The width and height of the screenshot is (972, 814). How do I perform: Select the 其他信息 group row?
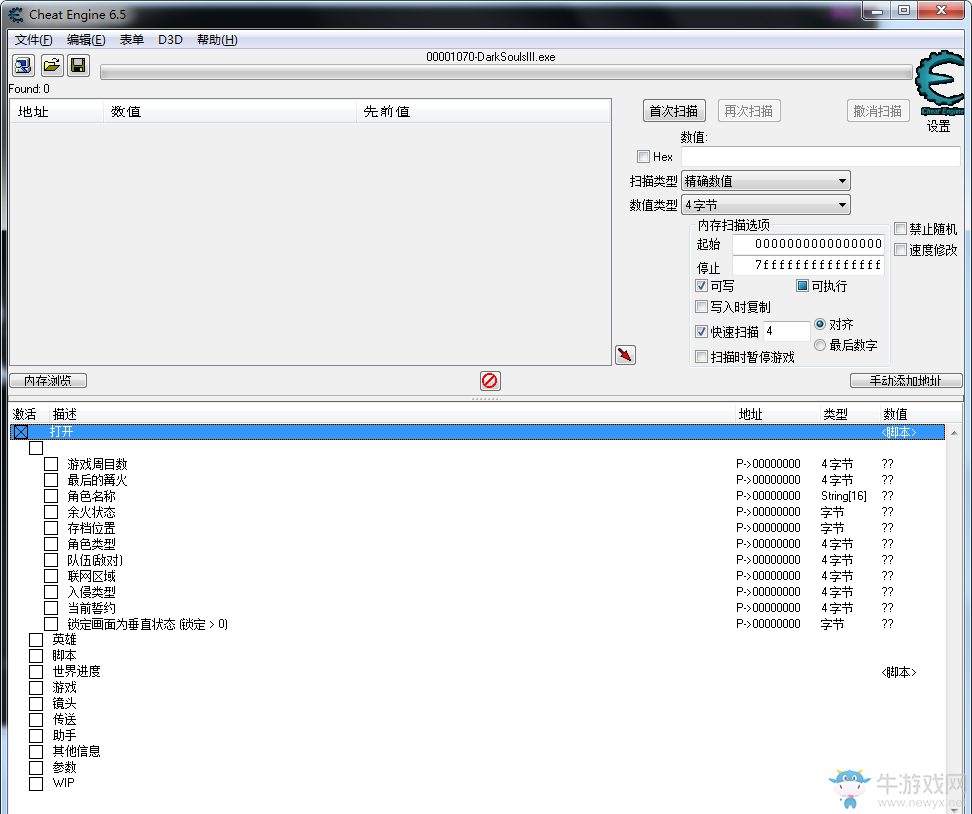[478, 751]
